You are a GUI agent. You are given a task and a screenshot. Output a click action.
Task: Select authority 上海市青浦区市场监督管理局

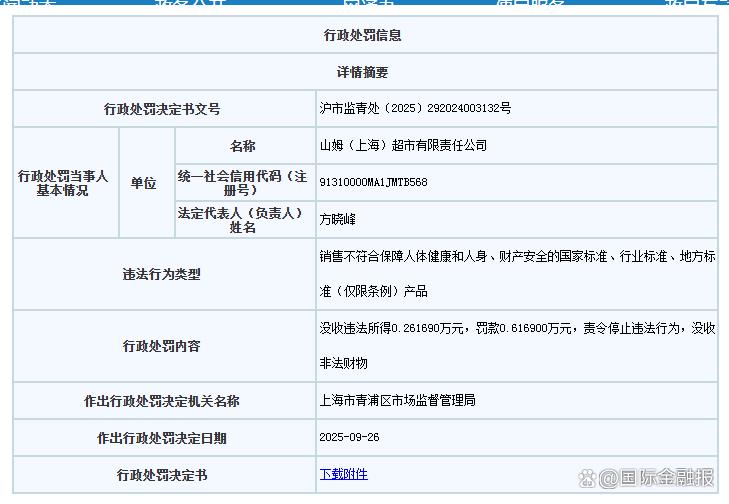coord(398,400)
